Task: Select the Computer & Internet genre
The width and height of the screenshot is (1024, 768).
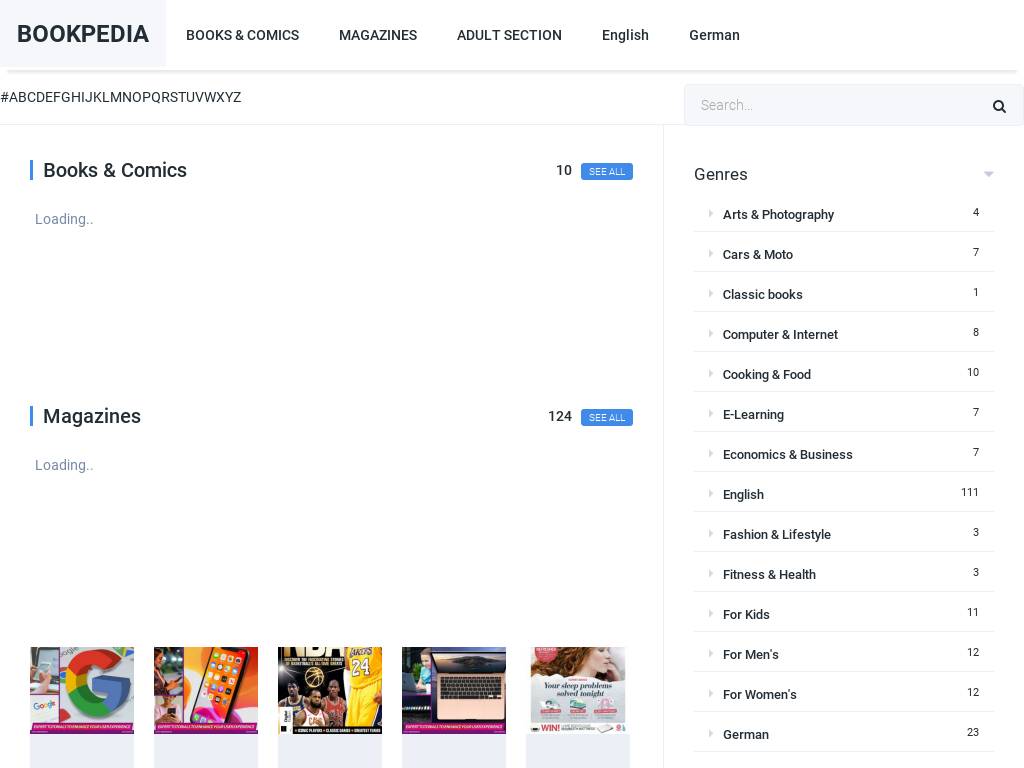Action: click(780, 334)
